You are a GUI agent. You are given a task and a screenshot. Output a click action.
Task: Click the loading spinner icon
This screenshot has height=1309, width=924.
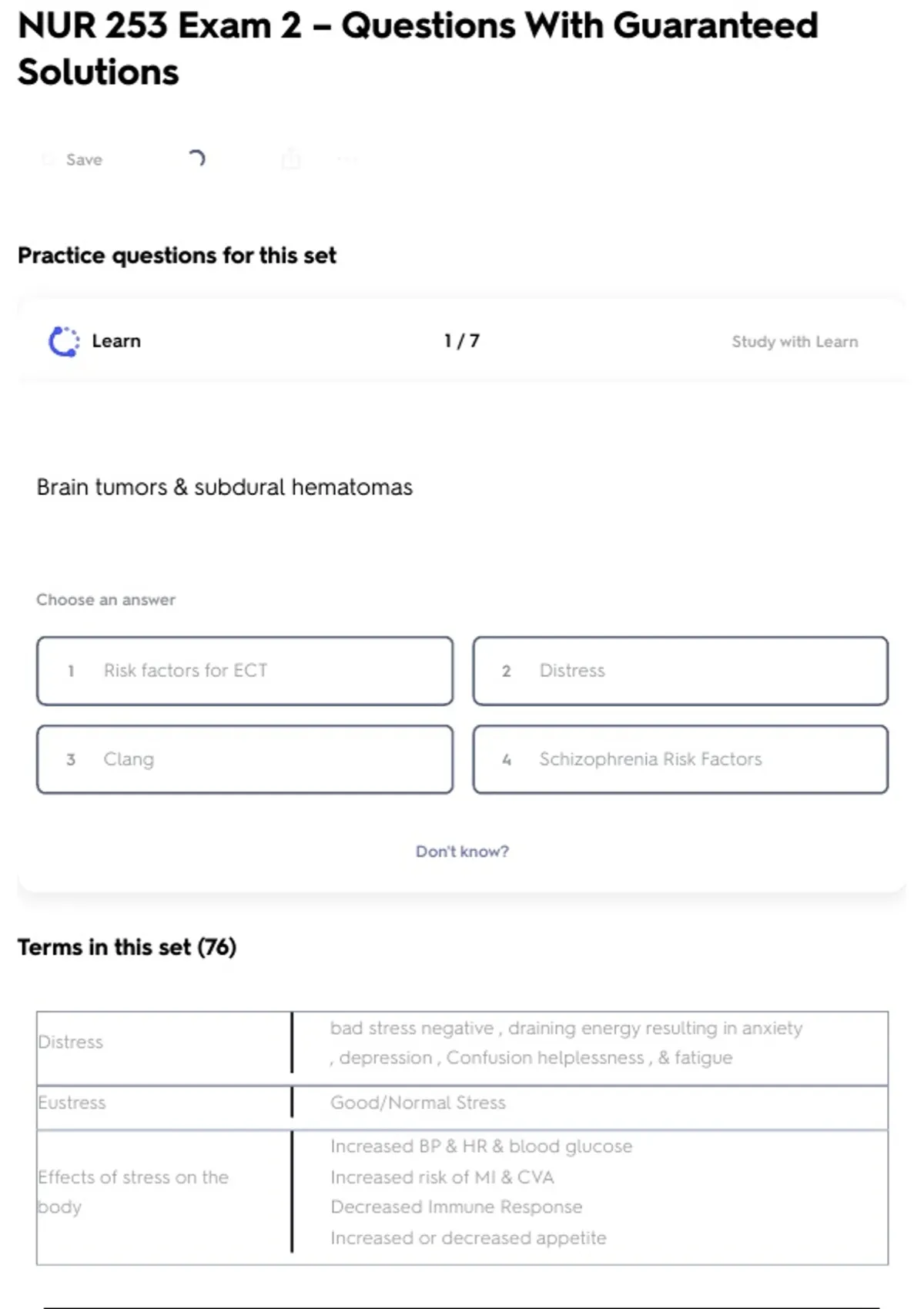pos(196,159)
